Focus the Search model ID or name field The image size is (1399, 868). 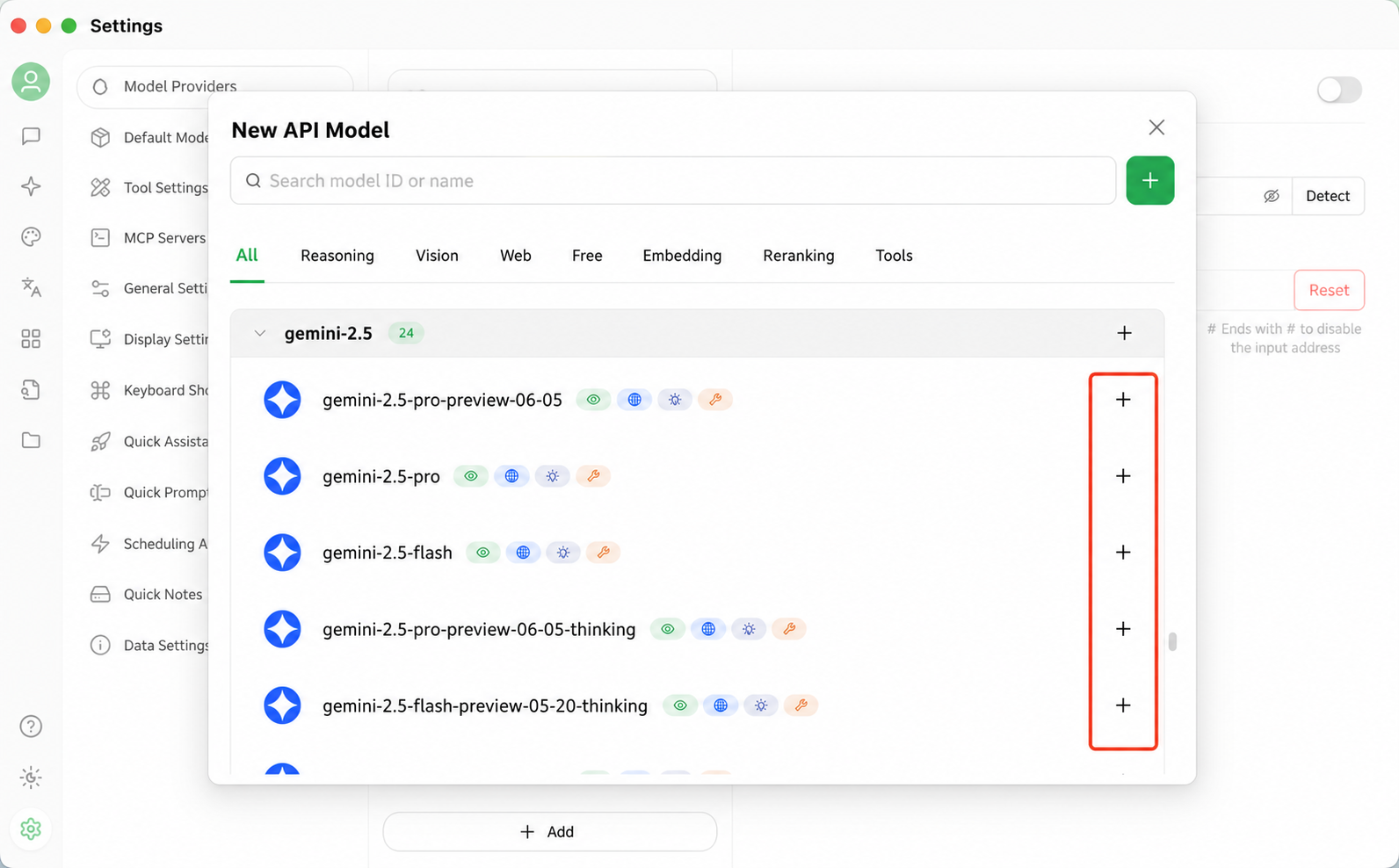coord(673,180)
